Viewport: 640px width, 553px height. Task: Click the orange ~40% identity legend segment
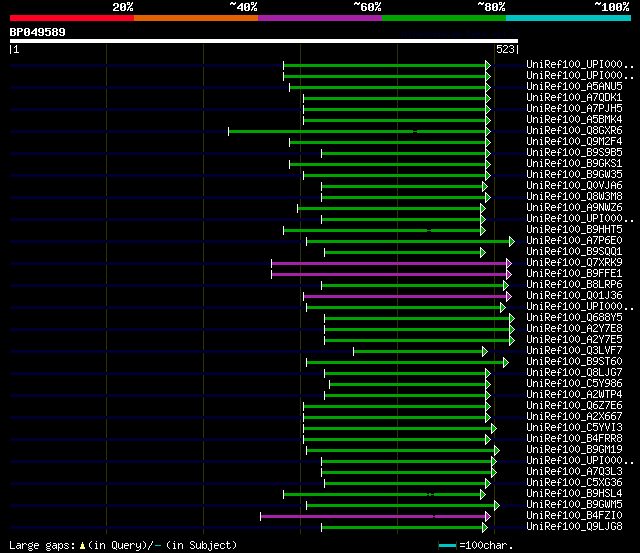pyautogui.click(x=196, y=18)
